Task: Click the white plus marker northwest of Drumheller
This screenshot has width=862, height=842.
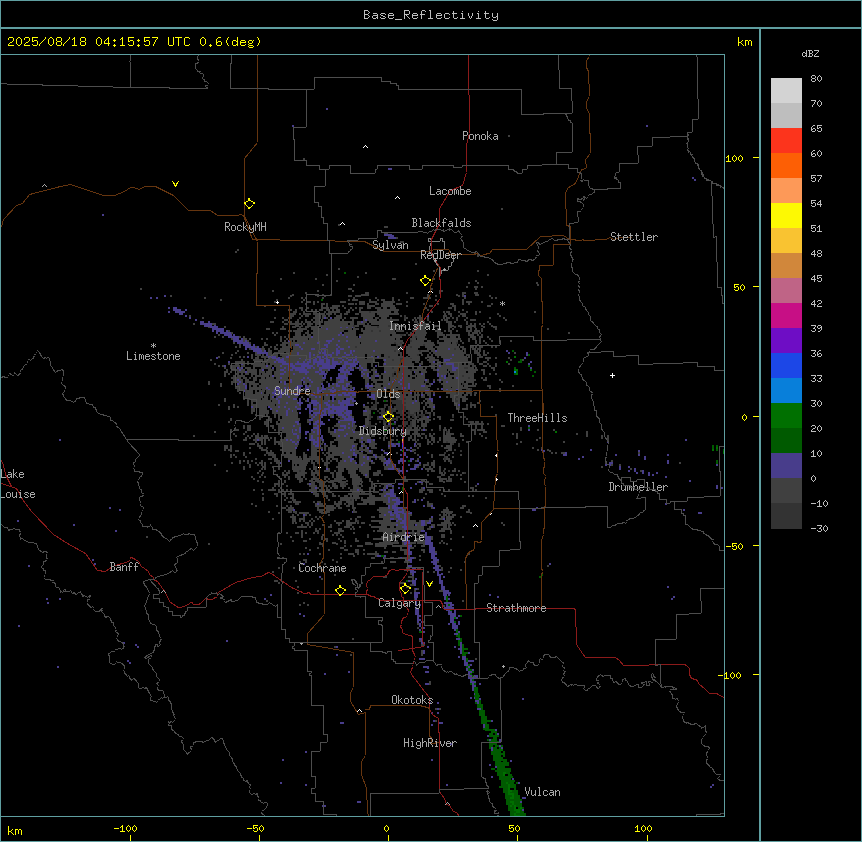Action: [612, 375]
